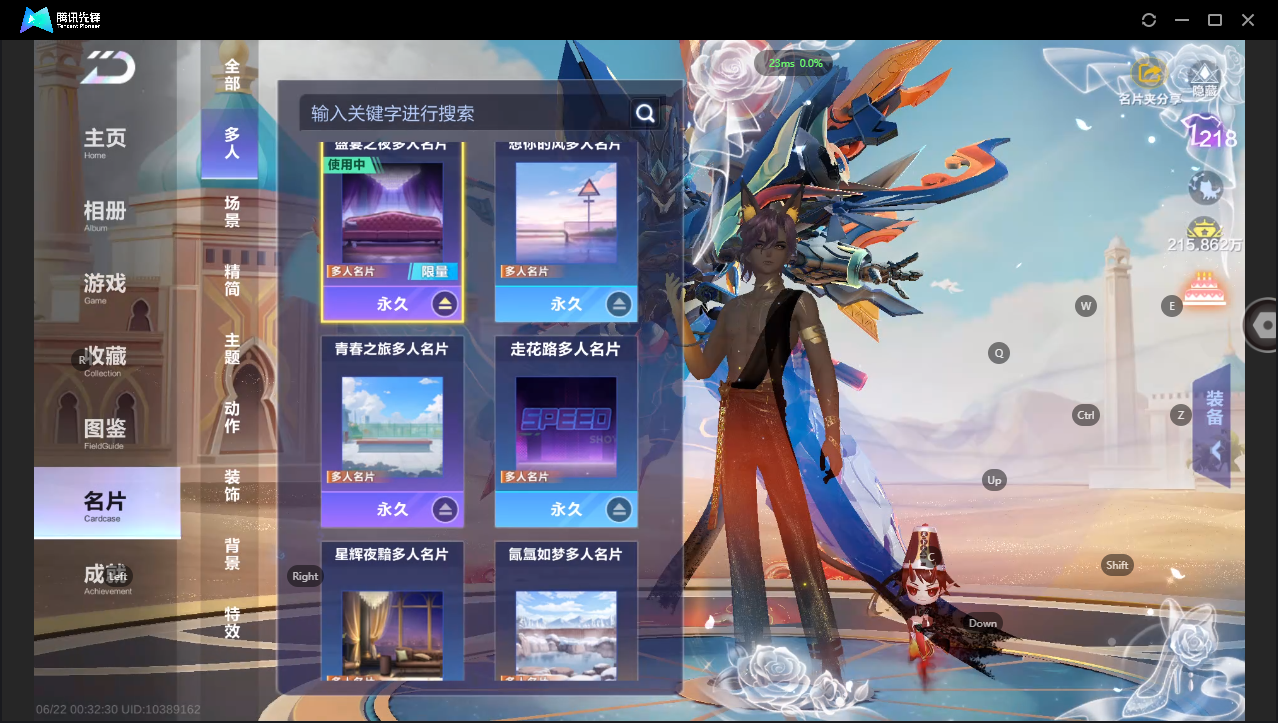This screenshot has height=723, width=1278.
Task: Click 永久 on the 盛宴之夜 card
Action: tap(392, 304)
